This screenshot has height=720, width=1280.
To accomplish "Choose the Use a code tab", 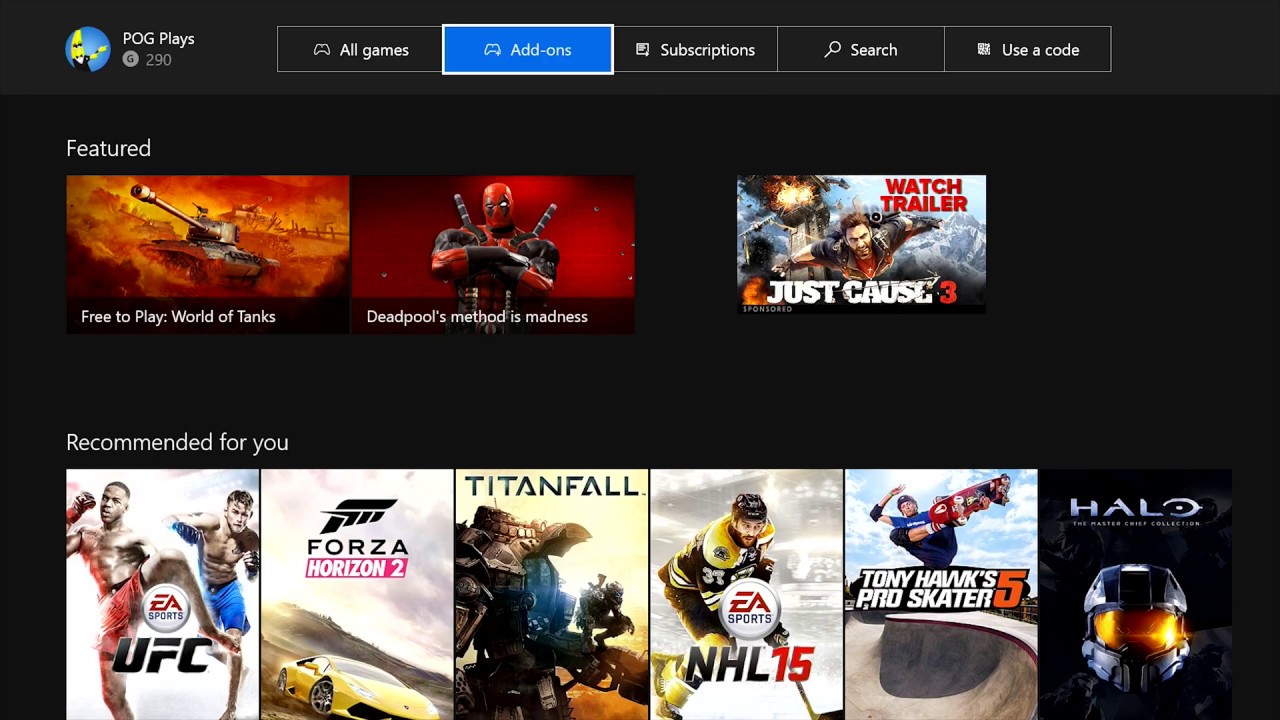I will 1027,49.
